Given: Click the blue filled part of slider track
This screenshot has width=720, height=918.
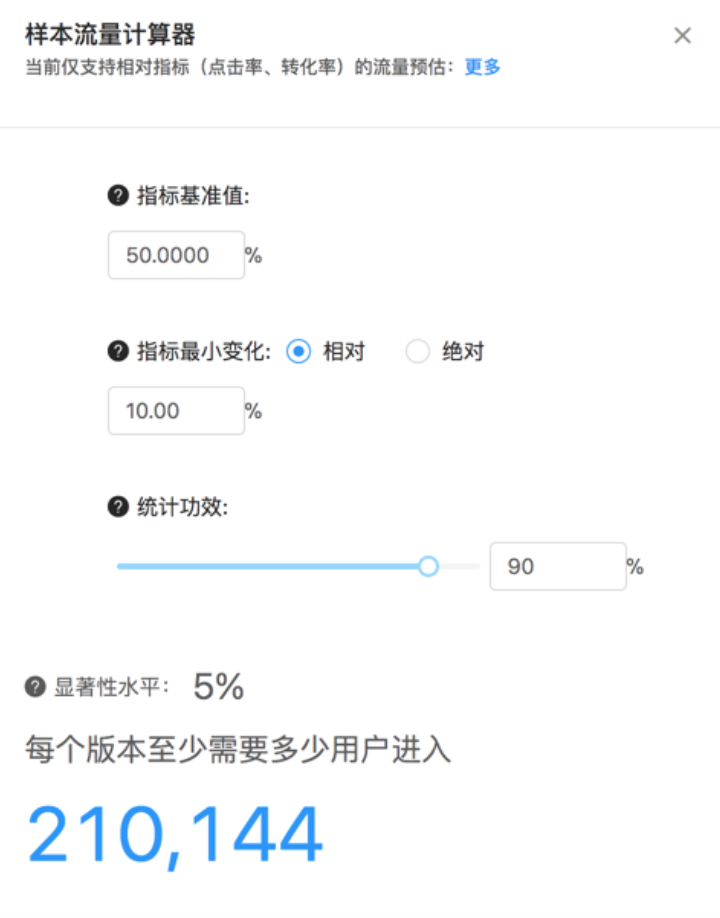Looking at the screenshot, I should (268, 566).
